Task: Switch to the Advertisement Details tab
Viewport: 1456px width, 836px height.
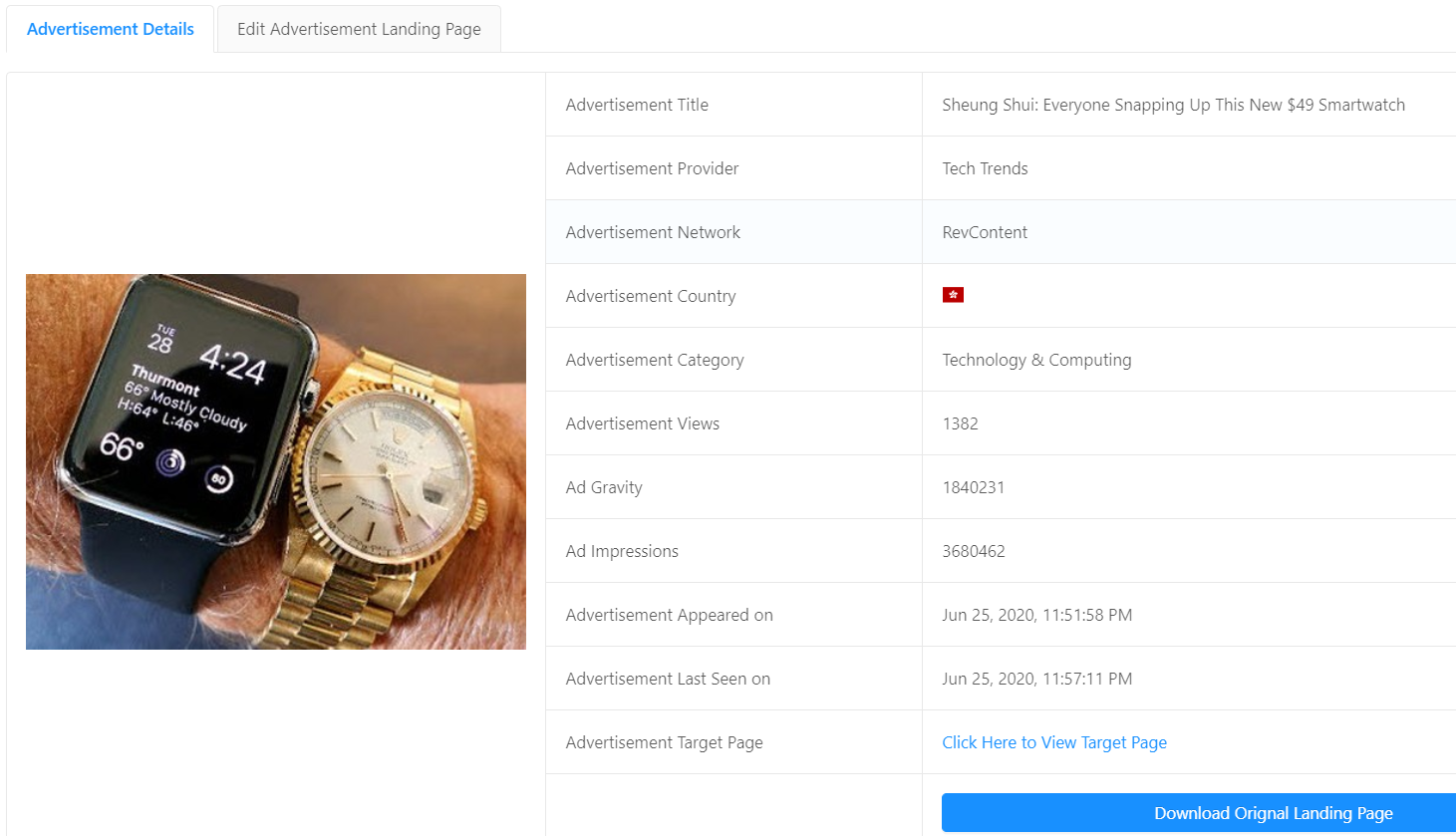Action: [111, 29]
